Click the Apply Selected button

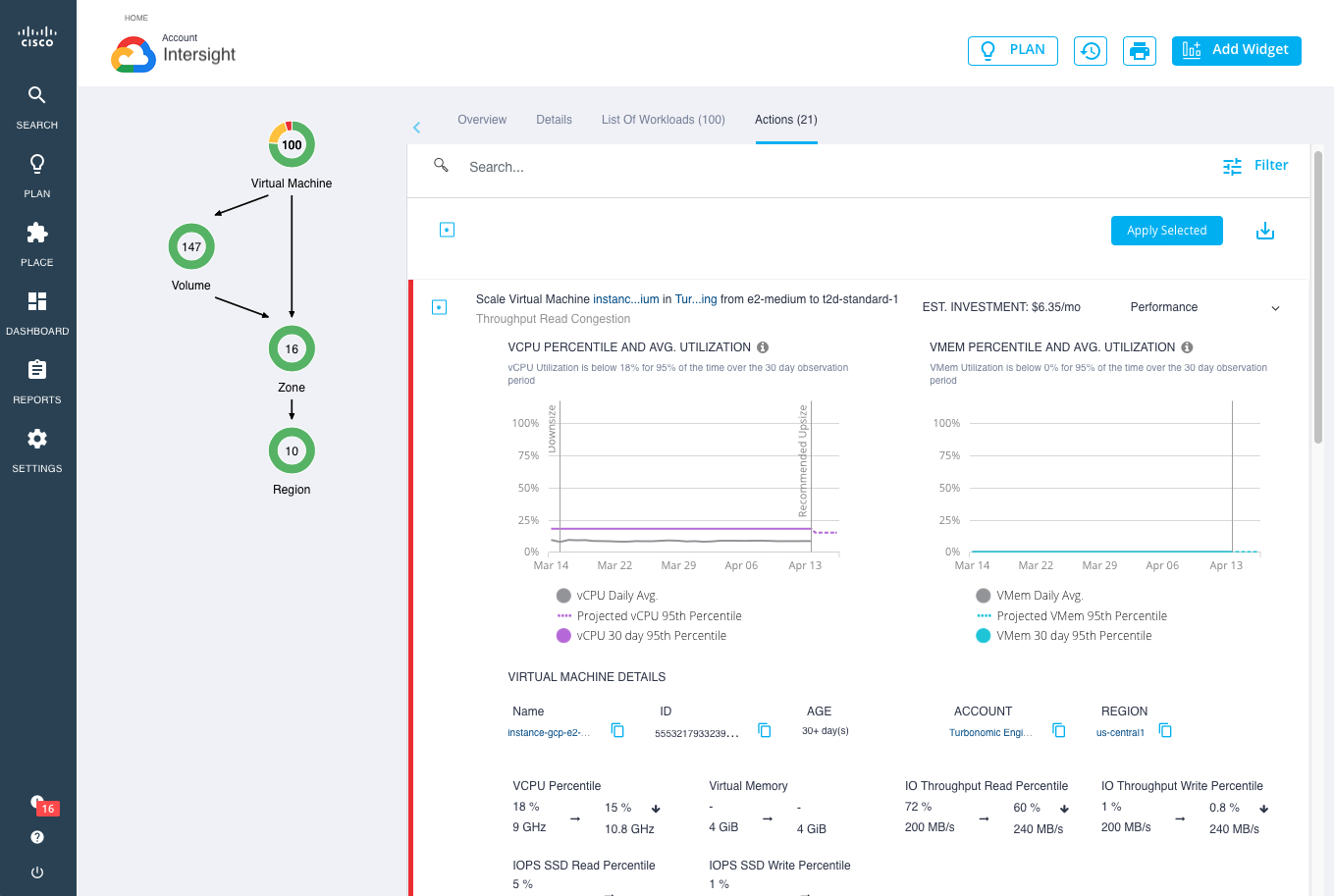pos(1166,231)
